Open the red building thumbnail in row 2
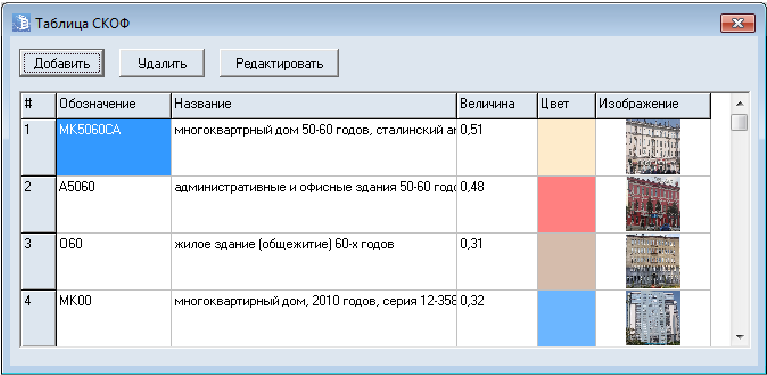767x375 pixels. (x=653, y=204)
